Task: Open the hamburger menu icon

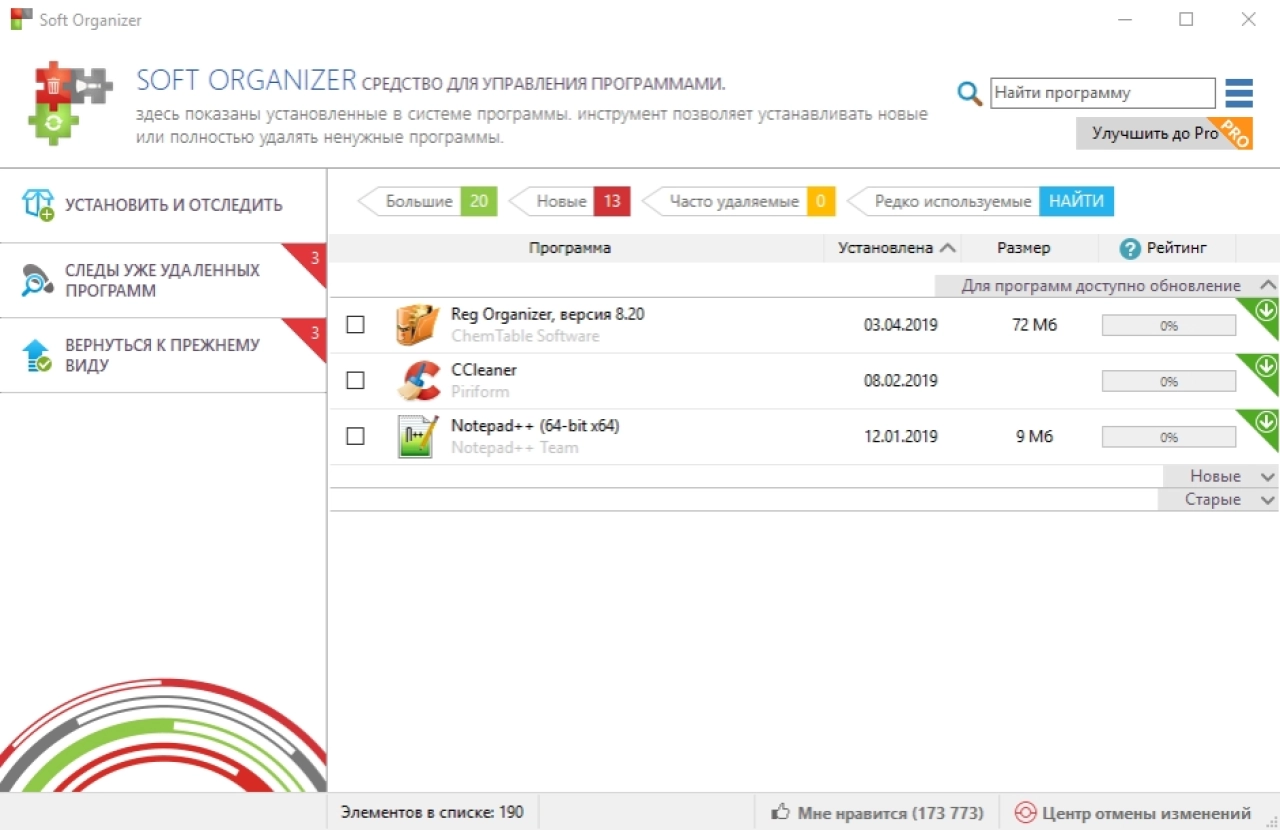Action: pyautogui.click(x=1239, y=93)
